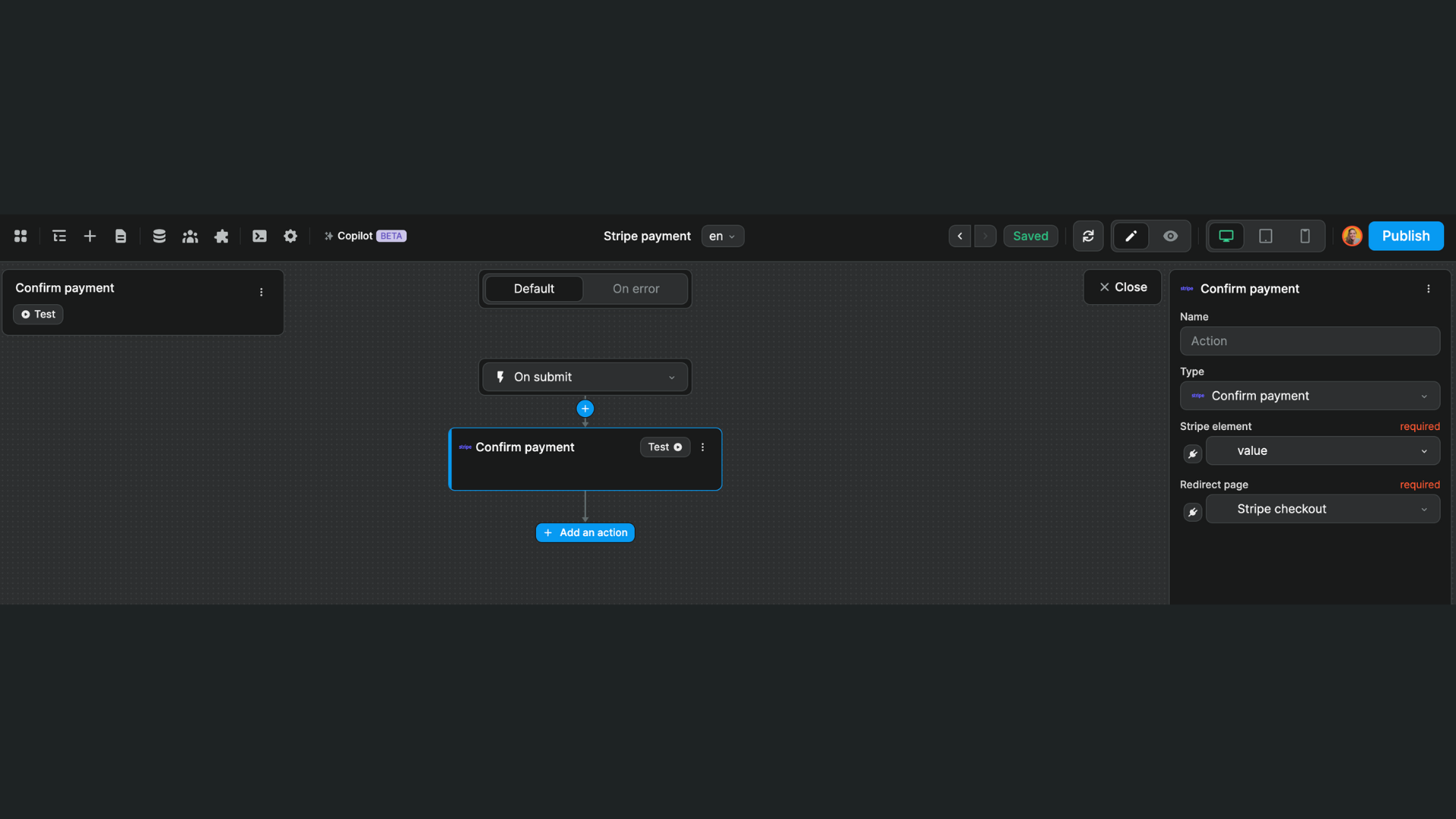Click the undo back arrow
The height and width of the screenshot is (819, 1456).
pos(959,236)
